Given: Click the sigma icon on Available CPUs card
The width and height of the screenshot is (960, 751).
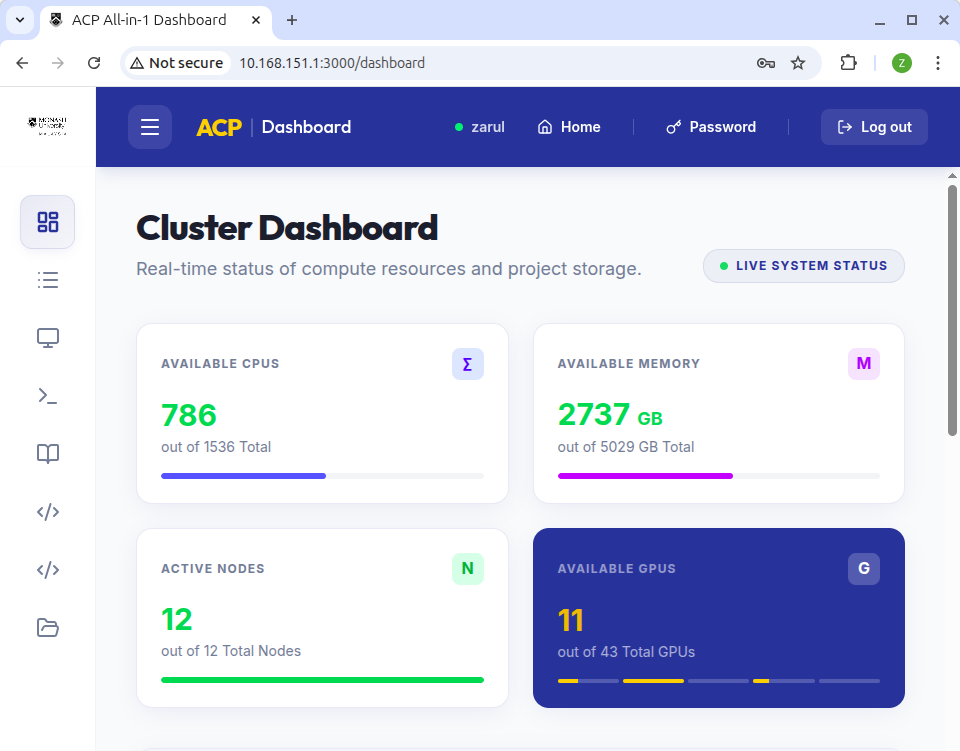Looking at the screenshot, I should (x=467, y=364).
